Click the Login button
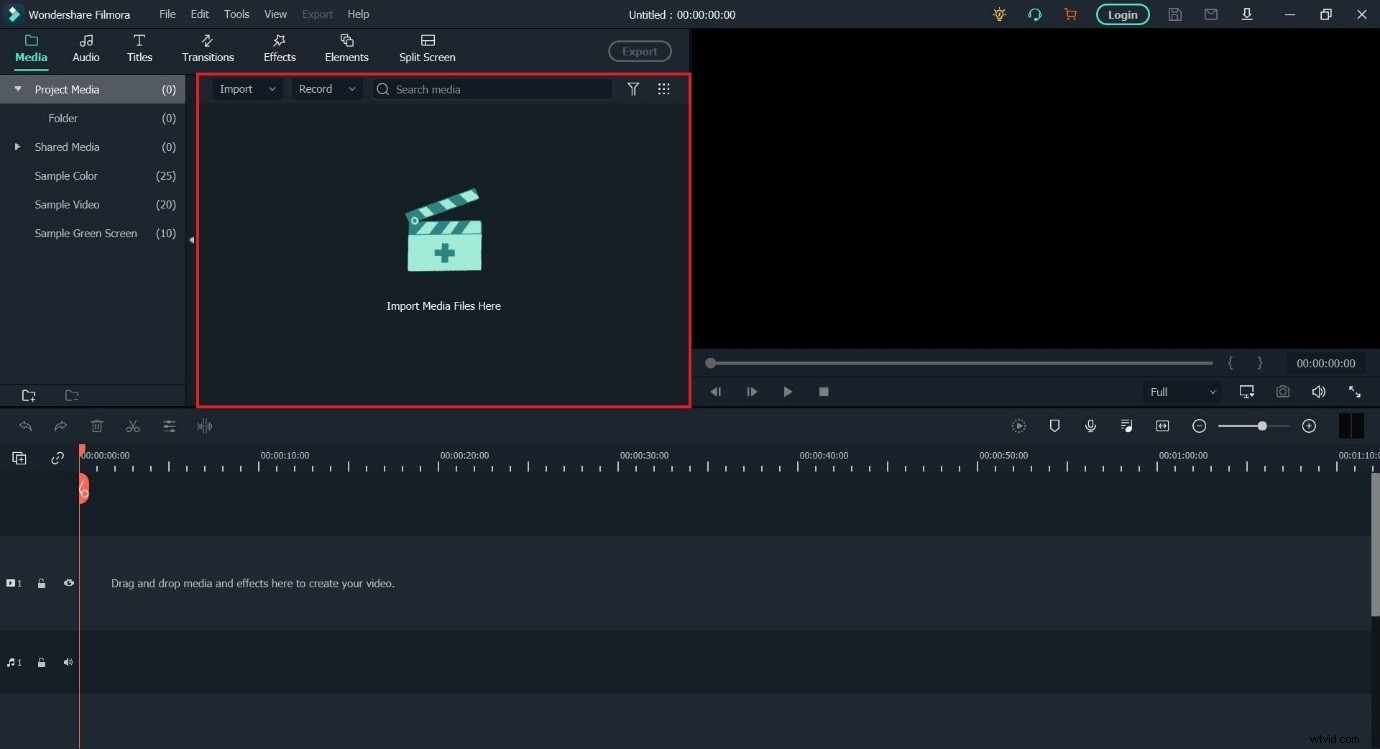The image size is (1380, 749). coord(1122,14)
